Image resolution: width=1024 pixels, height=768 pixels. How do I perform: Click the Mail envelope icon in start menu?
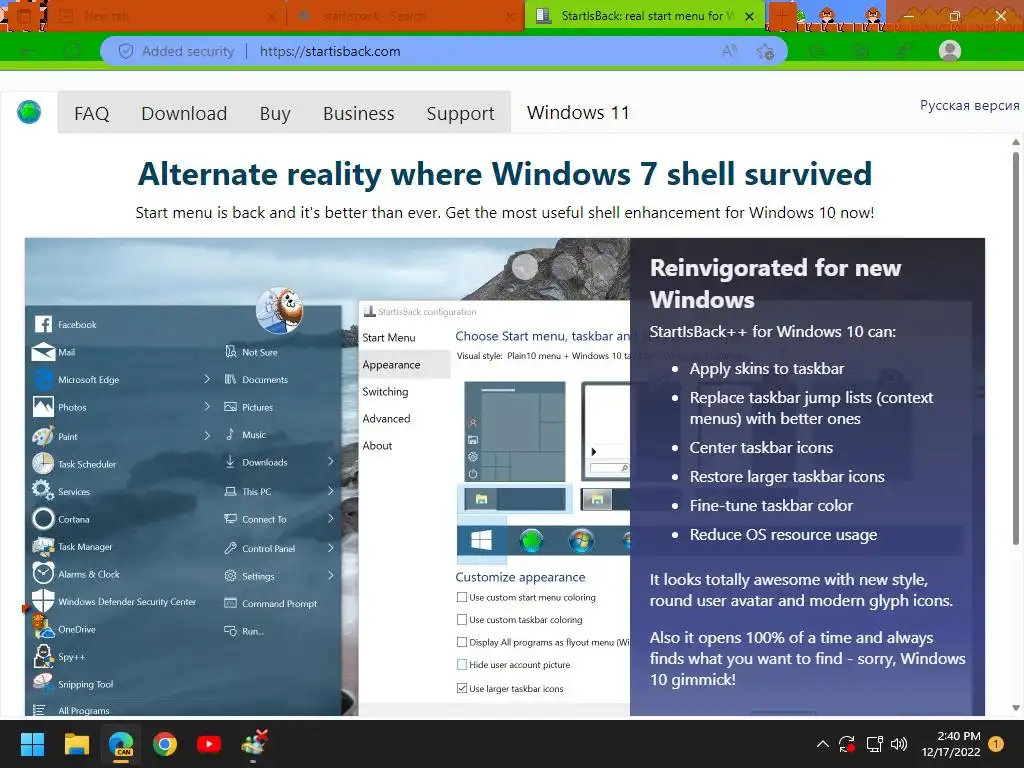43,352
